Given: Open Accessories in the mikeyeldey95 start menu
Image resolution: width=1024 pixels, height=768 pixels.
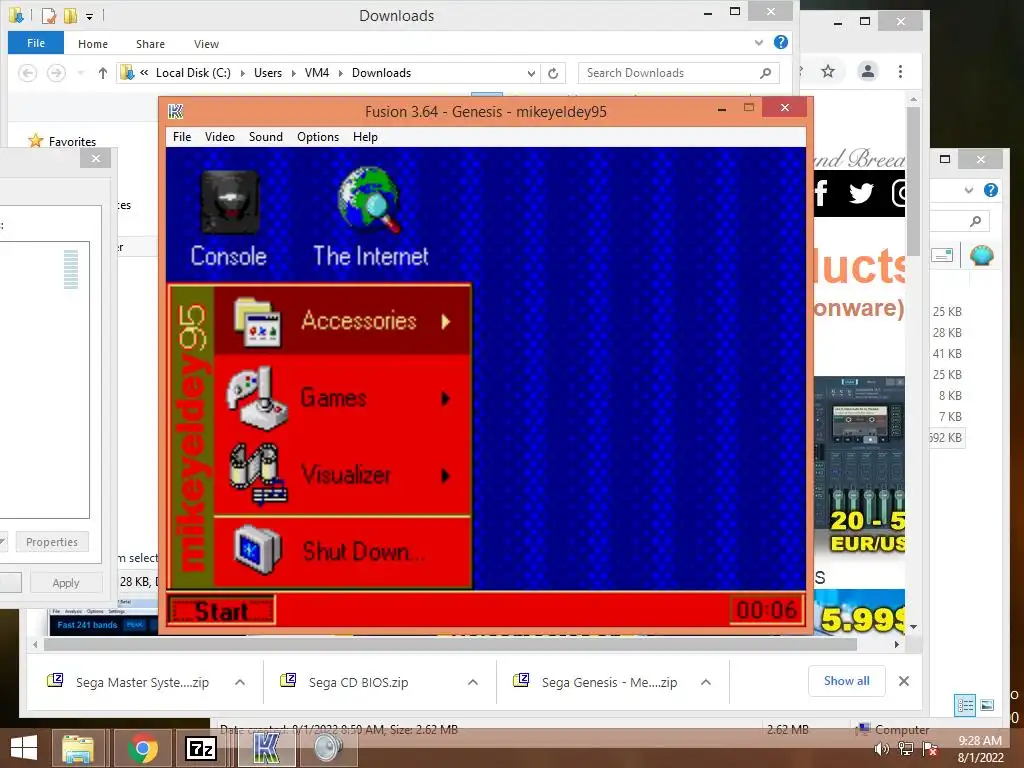Looking at the screenshot, I should coord(343,321).
